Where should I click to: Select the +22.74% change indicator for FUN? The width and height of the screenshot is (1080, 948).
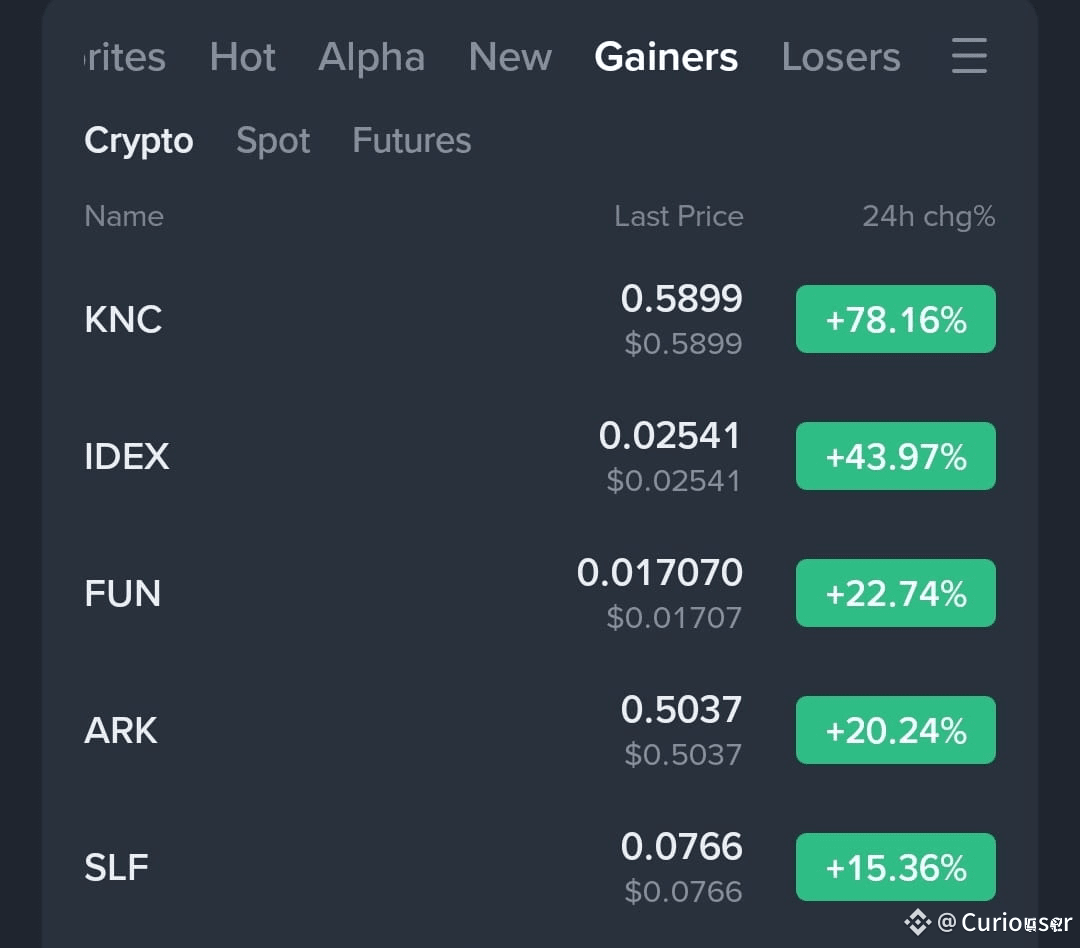click(x=895, y=592)
